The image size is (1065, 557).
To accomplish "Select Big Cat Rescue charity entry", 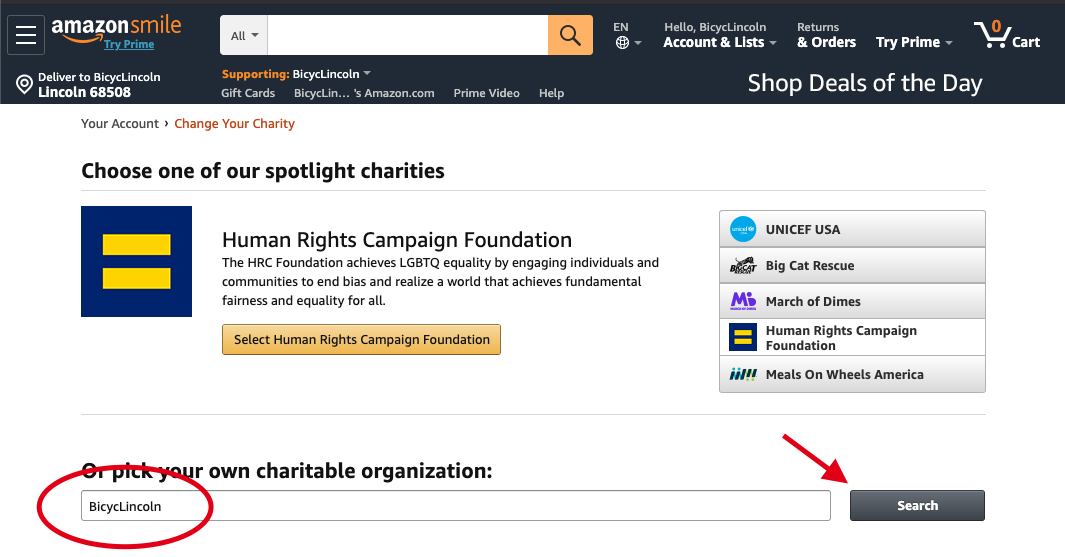I will tap(852, 266).
